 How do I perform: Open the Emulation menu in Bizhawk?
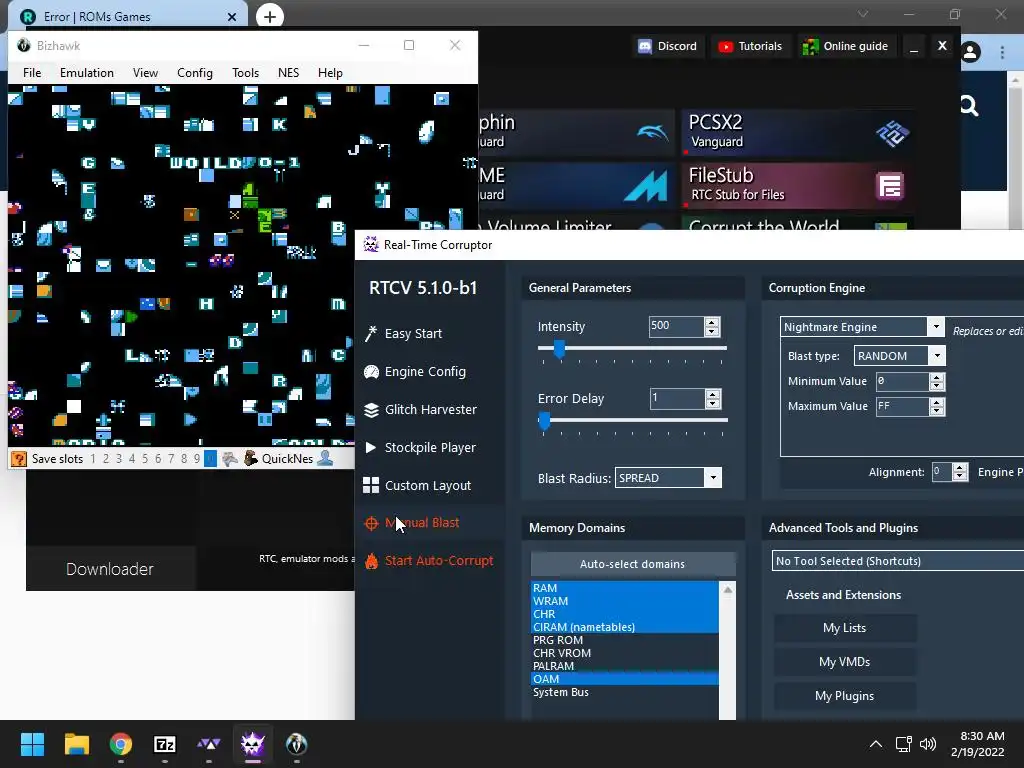(x=87, y=73)
